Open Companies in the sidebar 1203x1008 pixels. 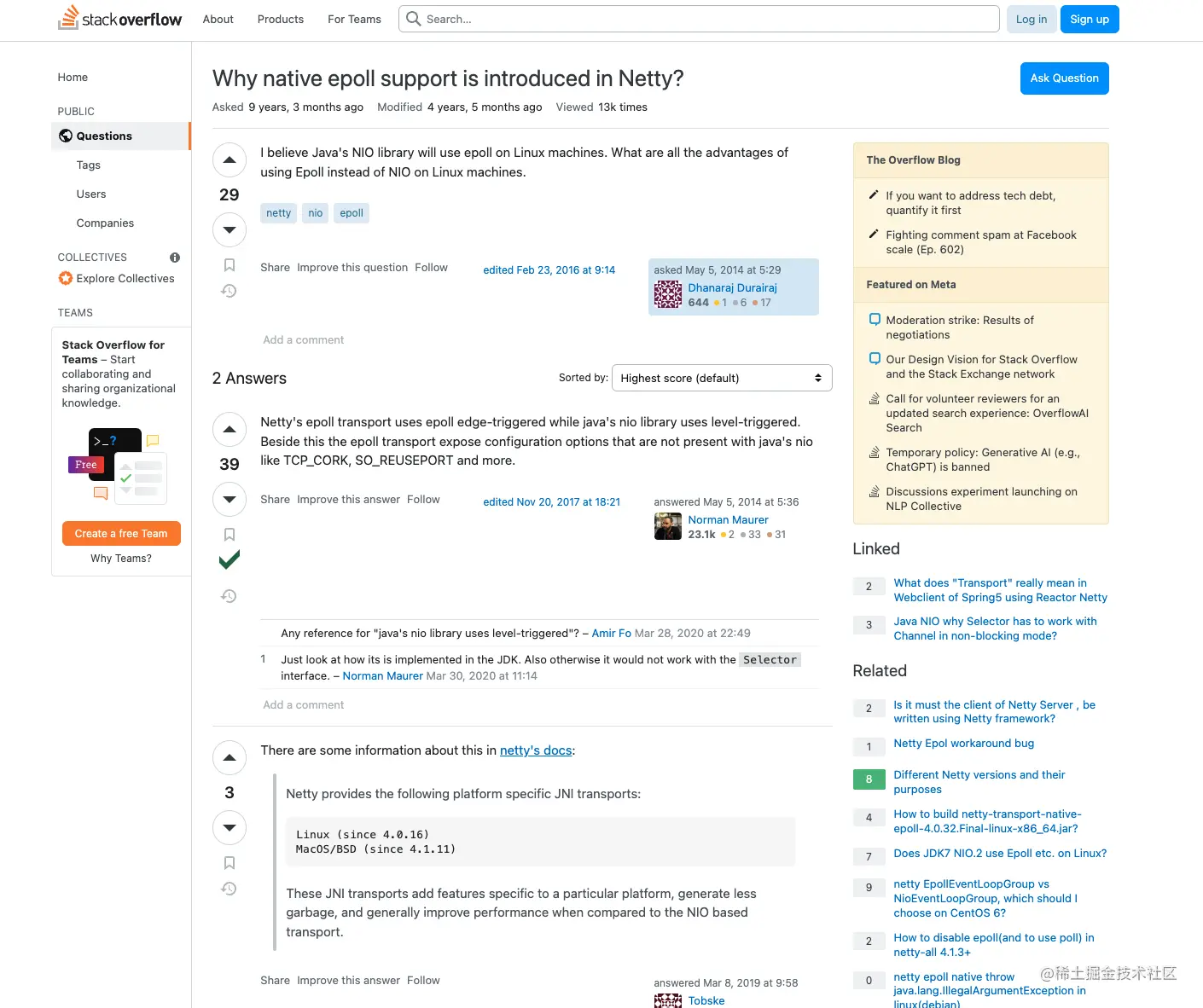tap(105, 223)
